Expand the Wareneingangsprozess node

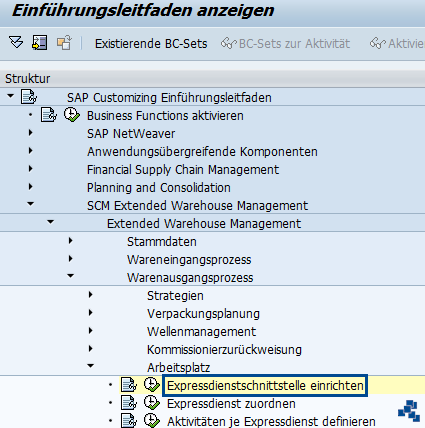[x=71, y=259]
